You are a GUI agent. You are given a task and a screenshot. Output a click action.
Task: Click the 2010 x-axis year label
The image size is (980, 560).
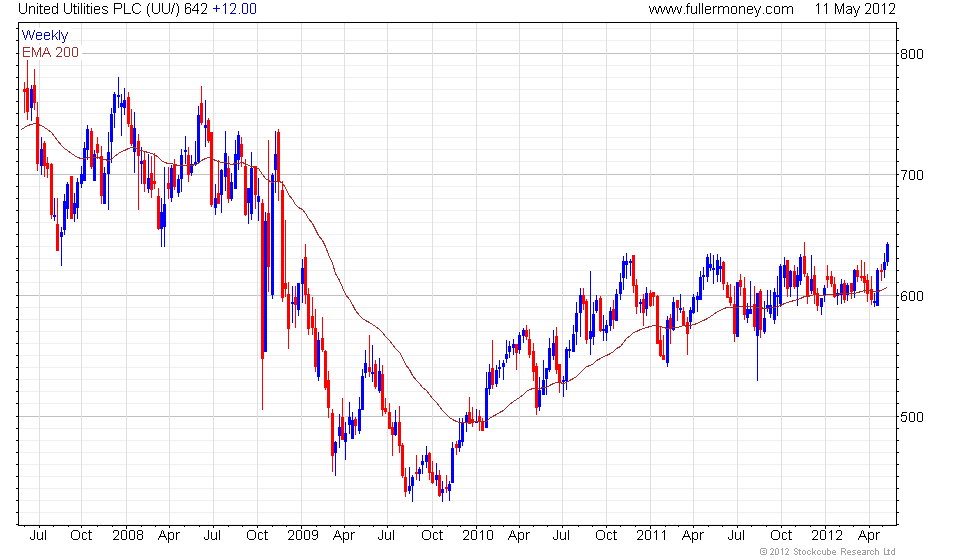click(x=478, y=536)
